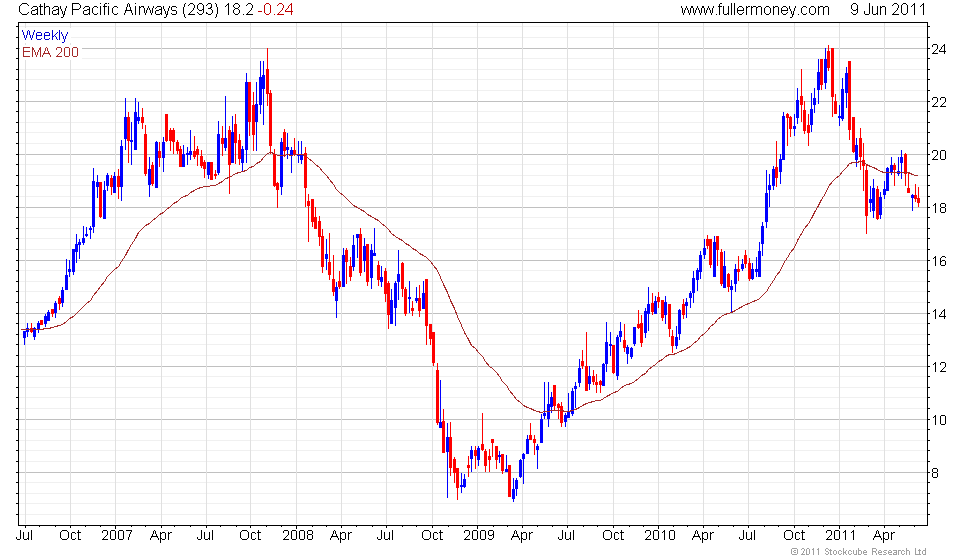Click the x-axis label '2009'
The height and width of the screenshot is (560, 980).
point(479,536)
